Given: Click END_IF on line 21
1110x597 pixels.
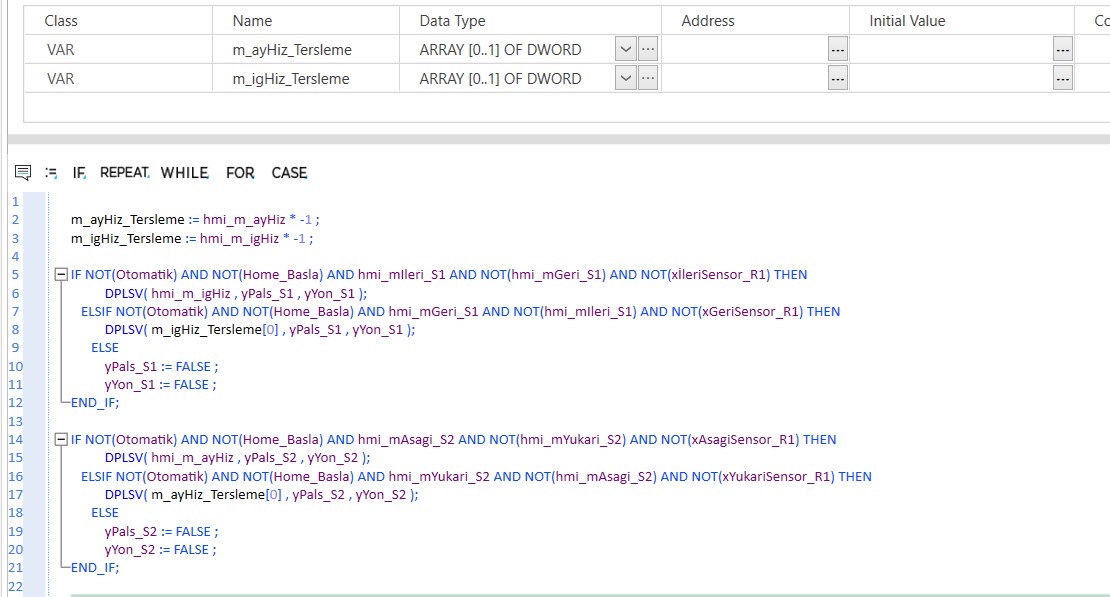Looking at the screenshot, I should (x=95, y=568).
